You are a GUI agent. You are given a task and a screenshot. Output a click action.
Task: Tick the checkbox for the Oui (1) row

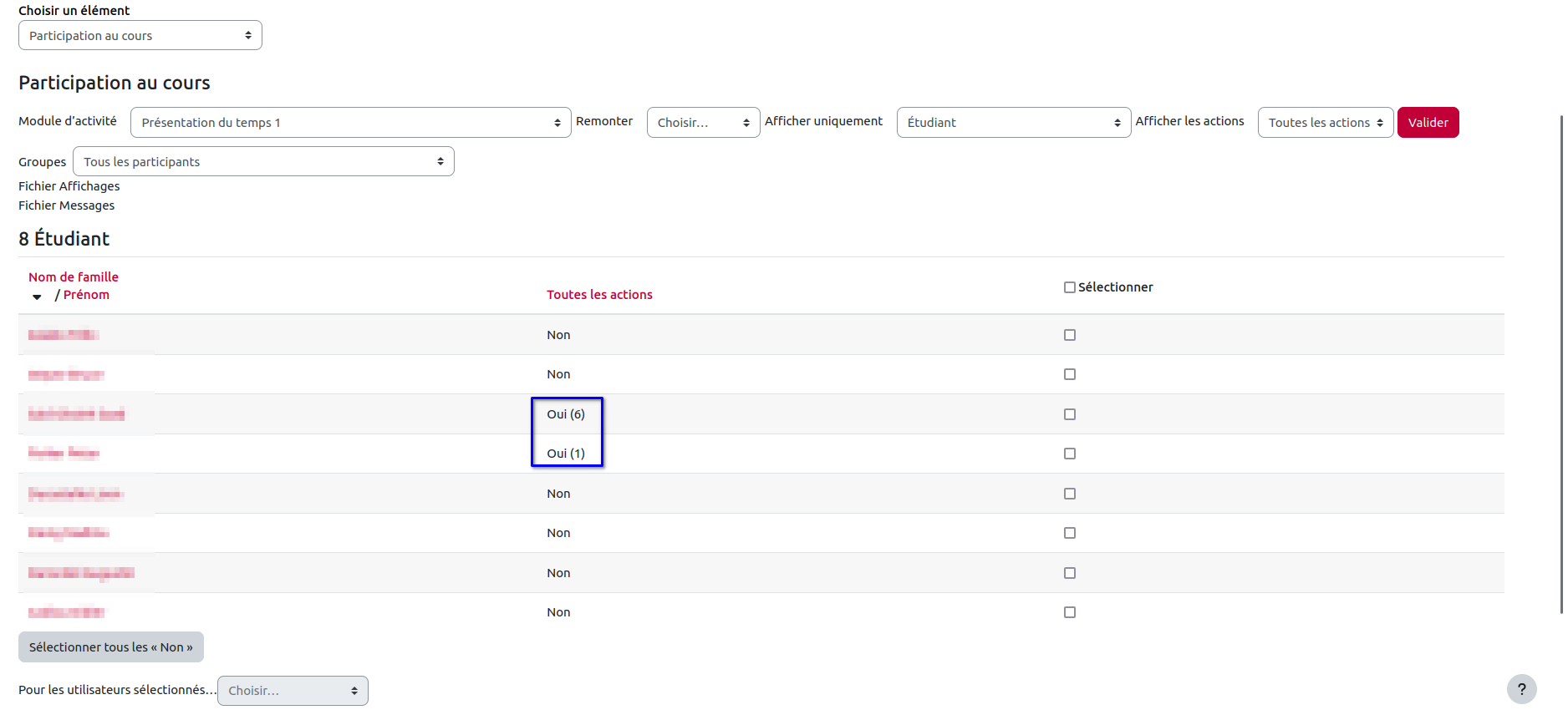[x=1069, y=454]
